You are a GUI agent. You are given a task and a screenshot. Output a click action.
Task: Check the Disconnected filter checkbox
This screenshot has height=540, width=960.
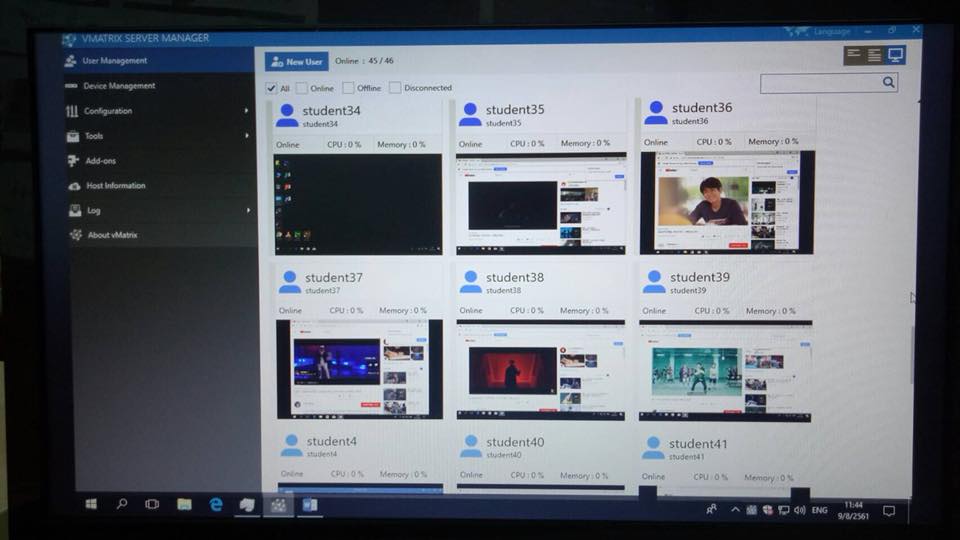[395, 88]
